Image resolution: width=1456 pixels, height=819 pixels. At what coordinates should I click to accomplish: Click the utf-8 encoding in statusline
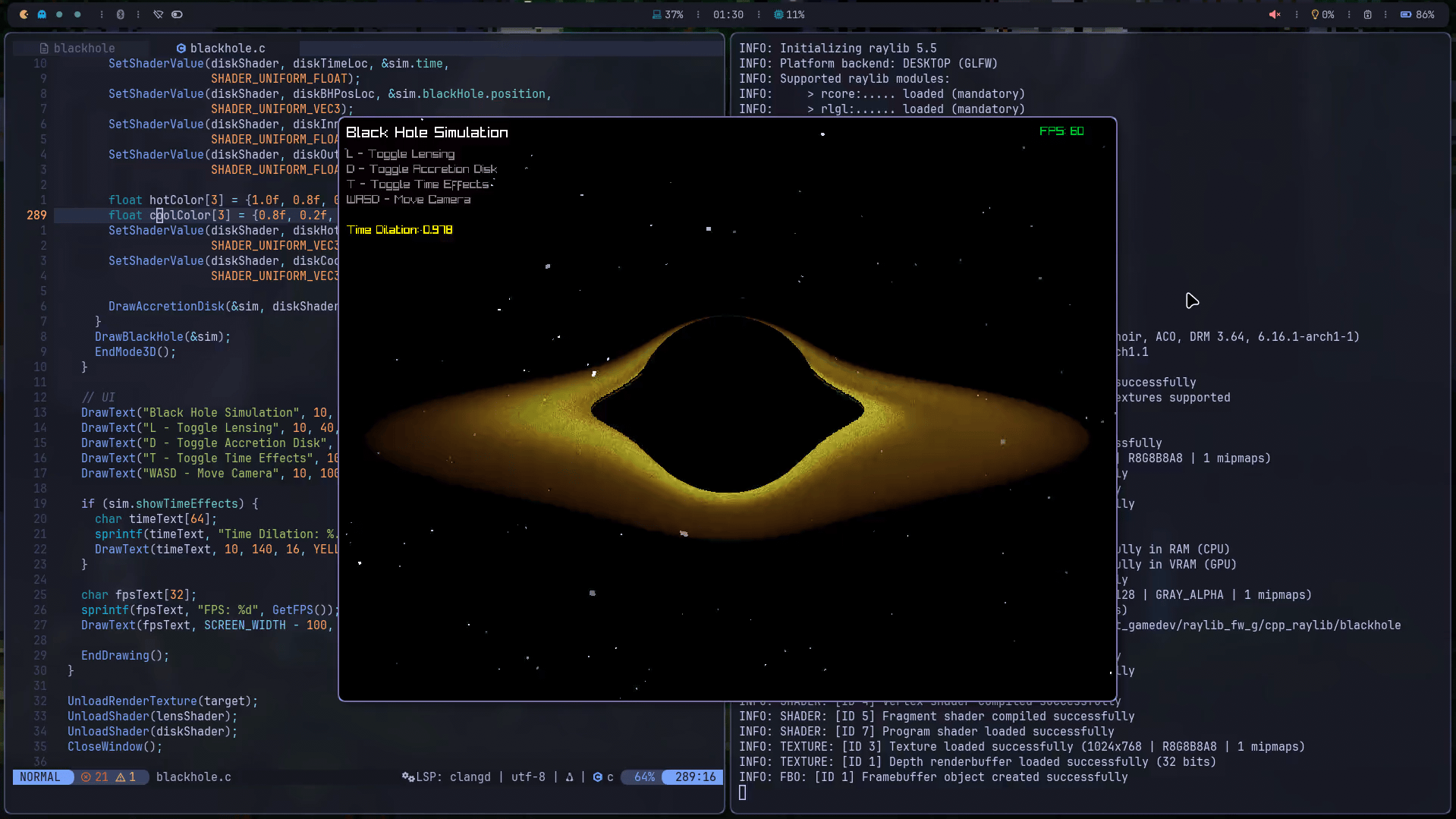(528, 776)
